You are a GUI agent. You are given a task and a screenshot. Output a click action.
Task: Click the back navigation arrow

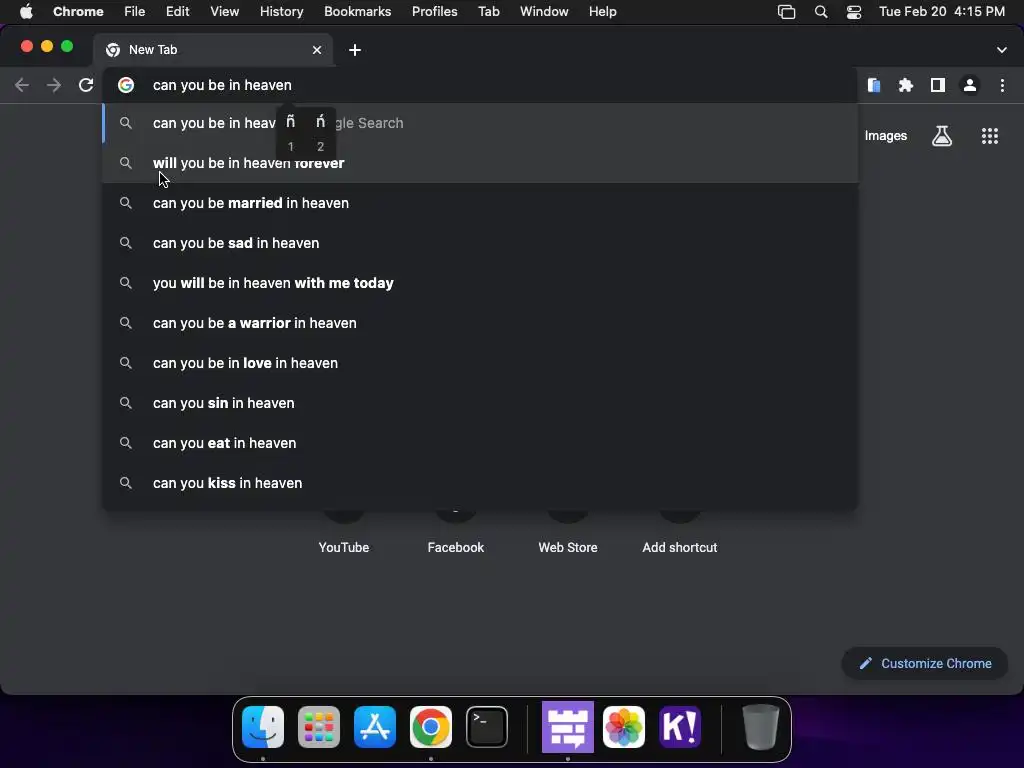coord(22,85)
